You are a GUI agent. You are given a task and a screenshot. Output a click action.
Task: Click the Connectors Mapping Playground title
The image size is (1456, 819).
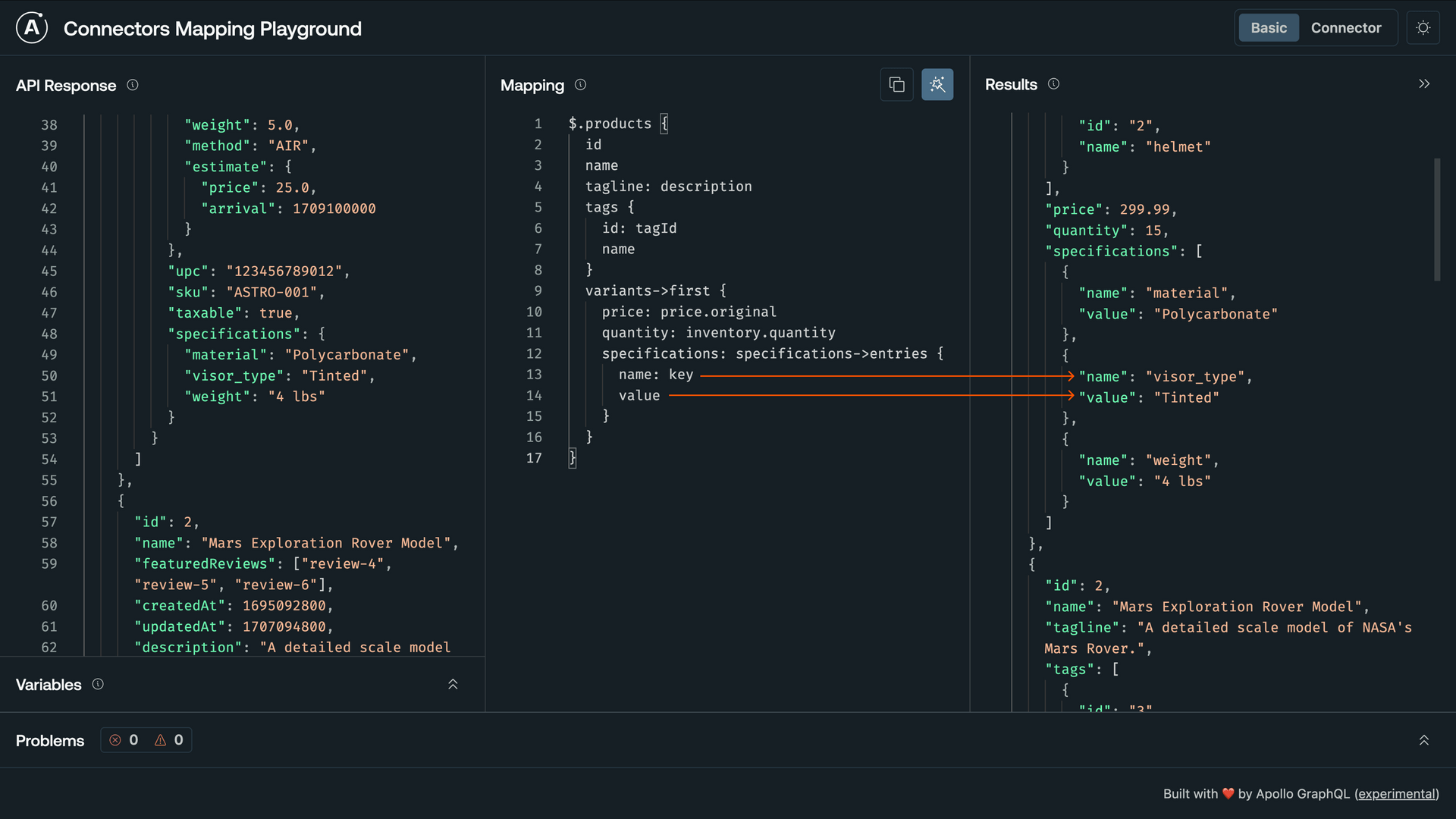(212, 29)
